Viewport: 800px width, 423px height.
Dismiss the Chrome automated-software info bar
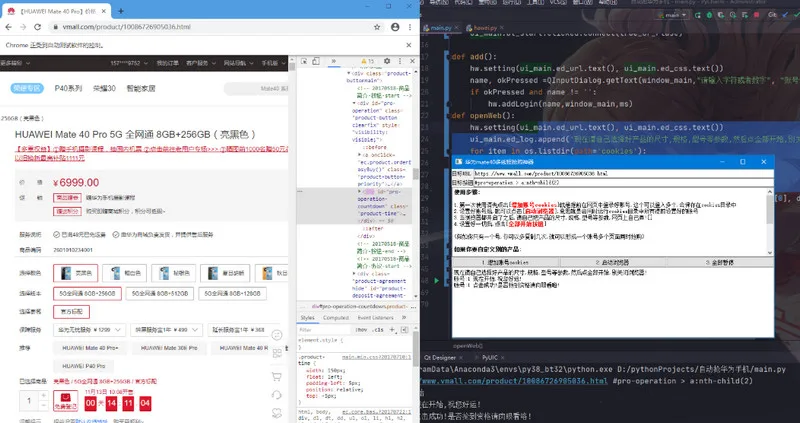tap(409, 45)
